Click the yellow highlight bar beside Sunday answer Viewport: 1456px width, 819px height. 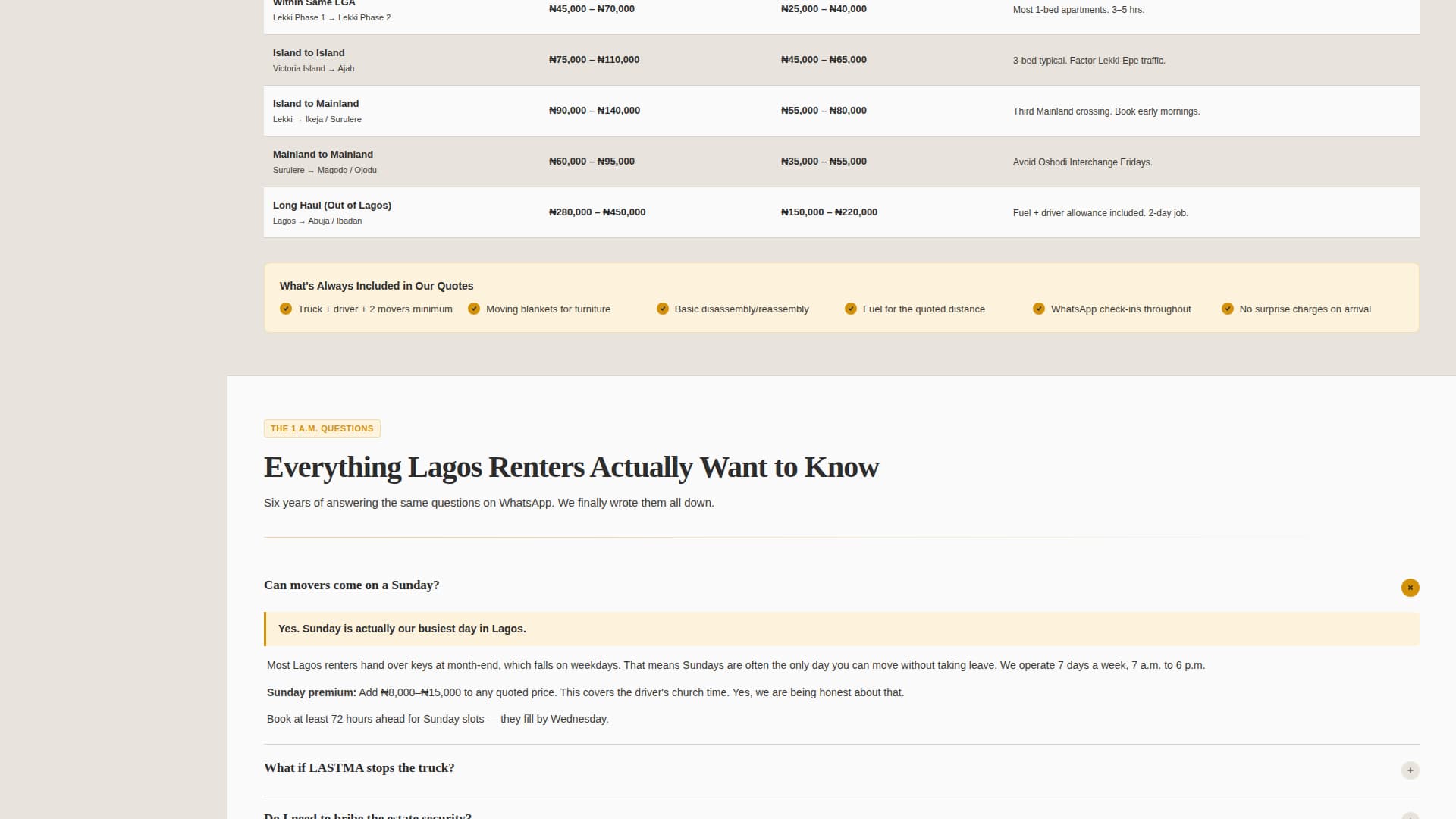[x=265, y=629]
